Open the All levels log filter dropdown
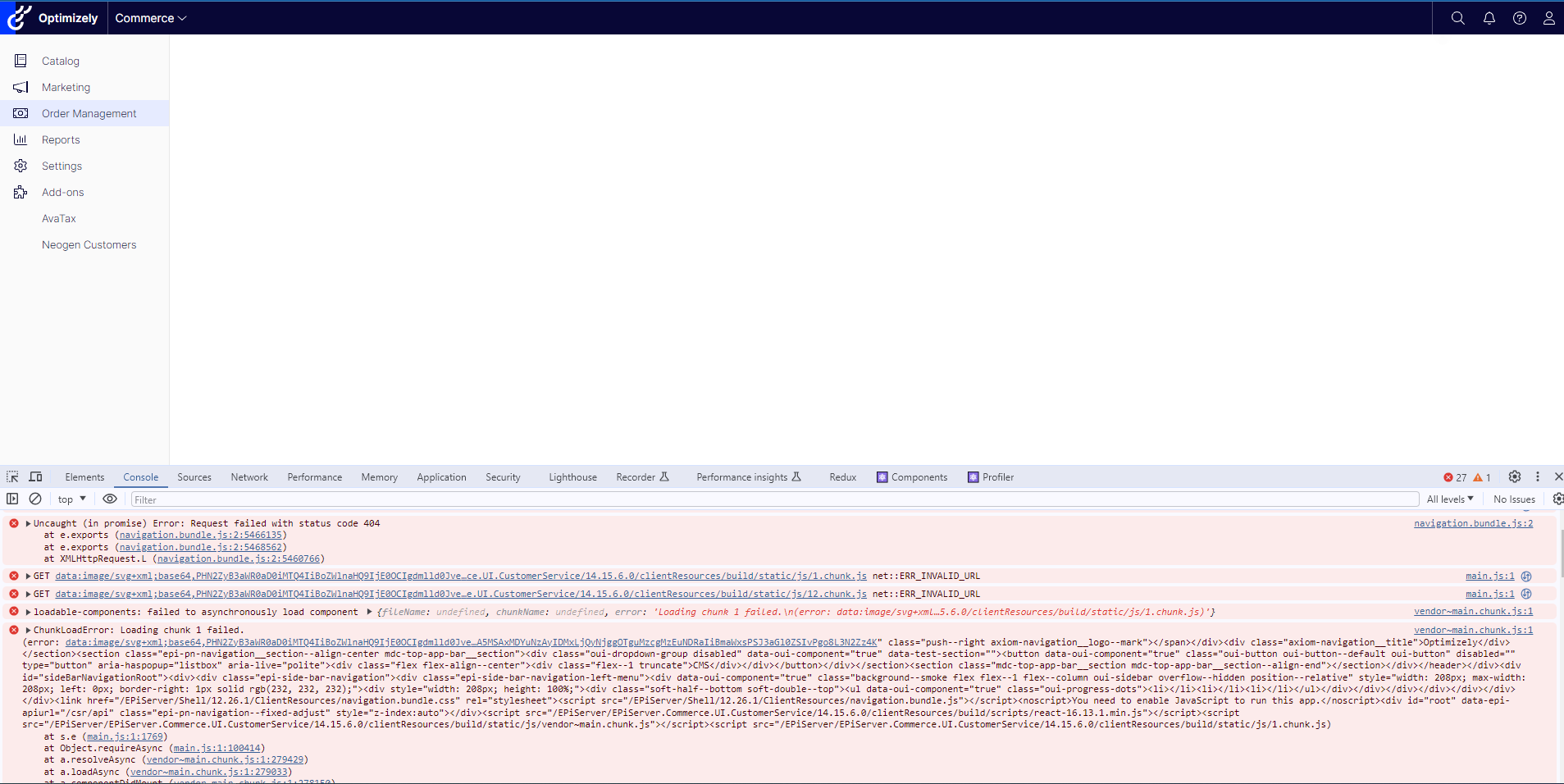The height and width of the screenshot is (784, 1564). pos(1449,499)
